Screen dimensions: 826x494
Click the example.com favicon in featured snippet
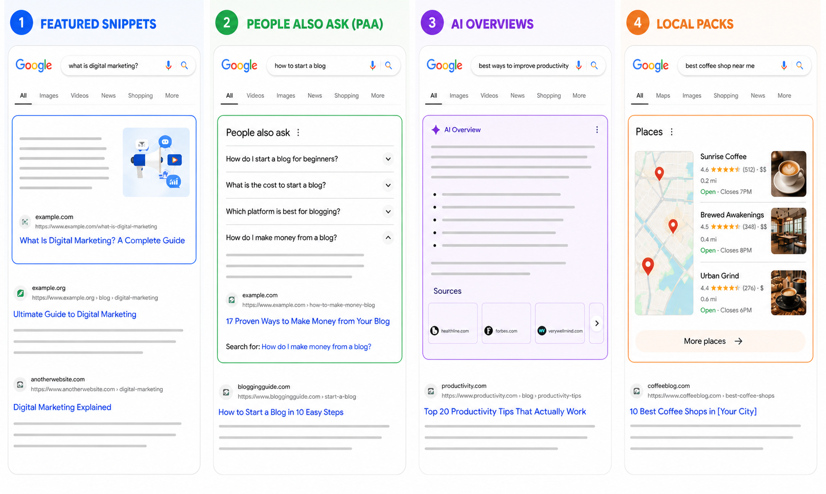(x=25, y=222)
